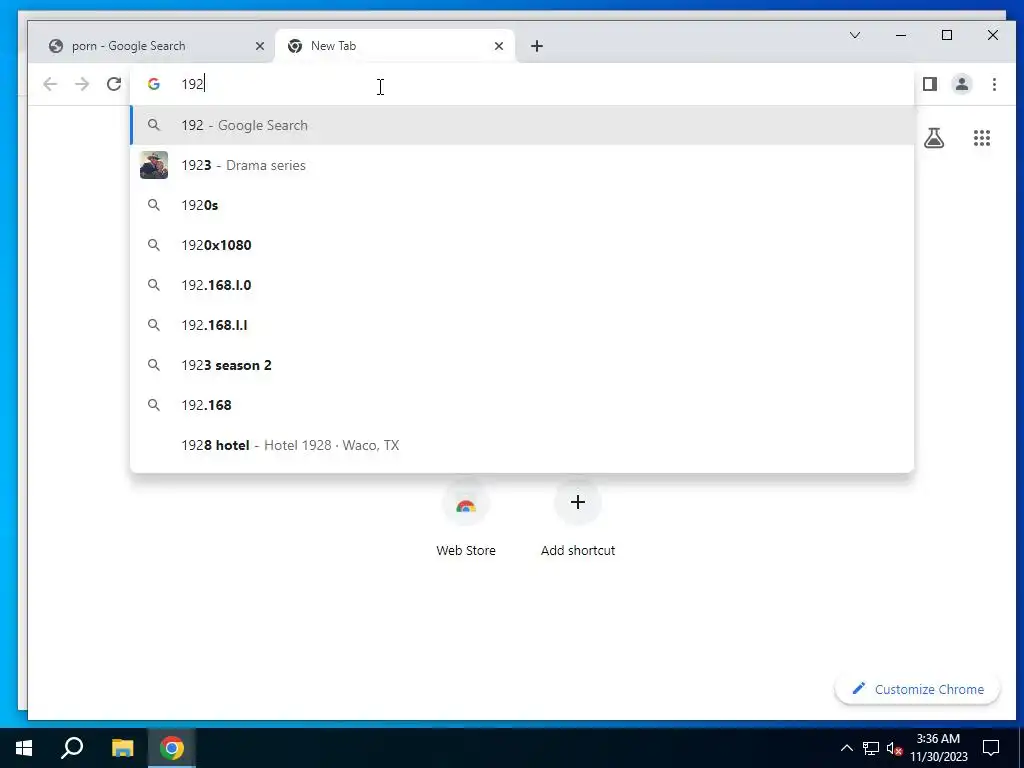Open Chrome's three-dot menu

point(994,84)
